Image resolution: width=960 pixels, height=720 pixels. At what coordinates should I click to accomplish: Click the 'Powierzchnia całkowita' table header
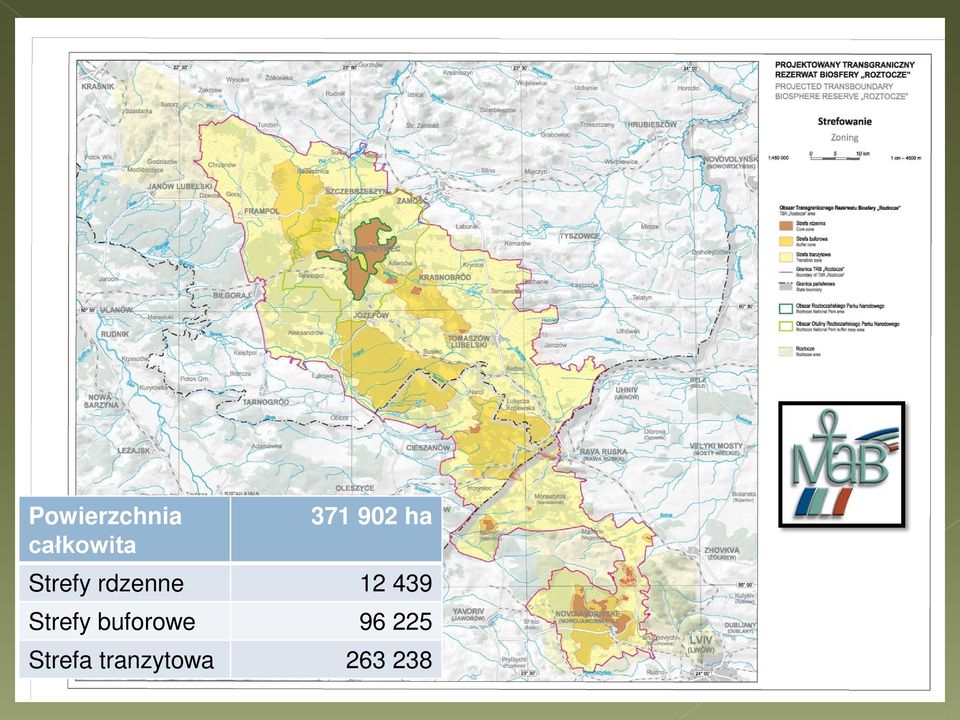point(125,529)
